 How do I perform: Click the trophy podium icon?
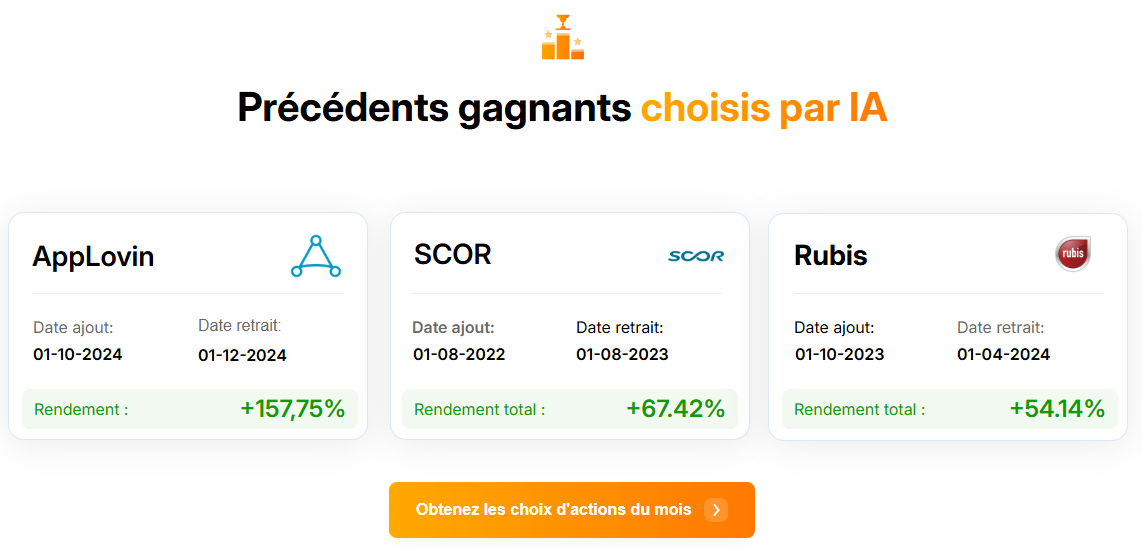(x=563, y=36)
